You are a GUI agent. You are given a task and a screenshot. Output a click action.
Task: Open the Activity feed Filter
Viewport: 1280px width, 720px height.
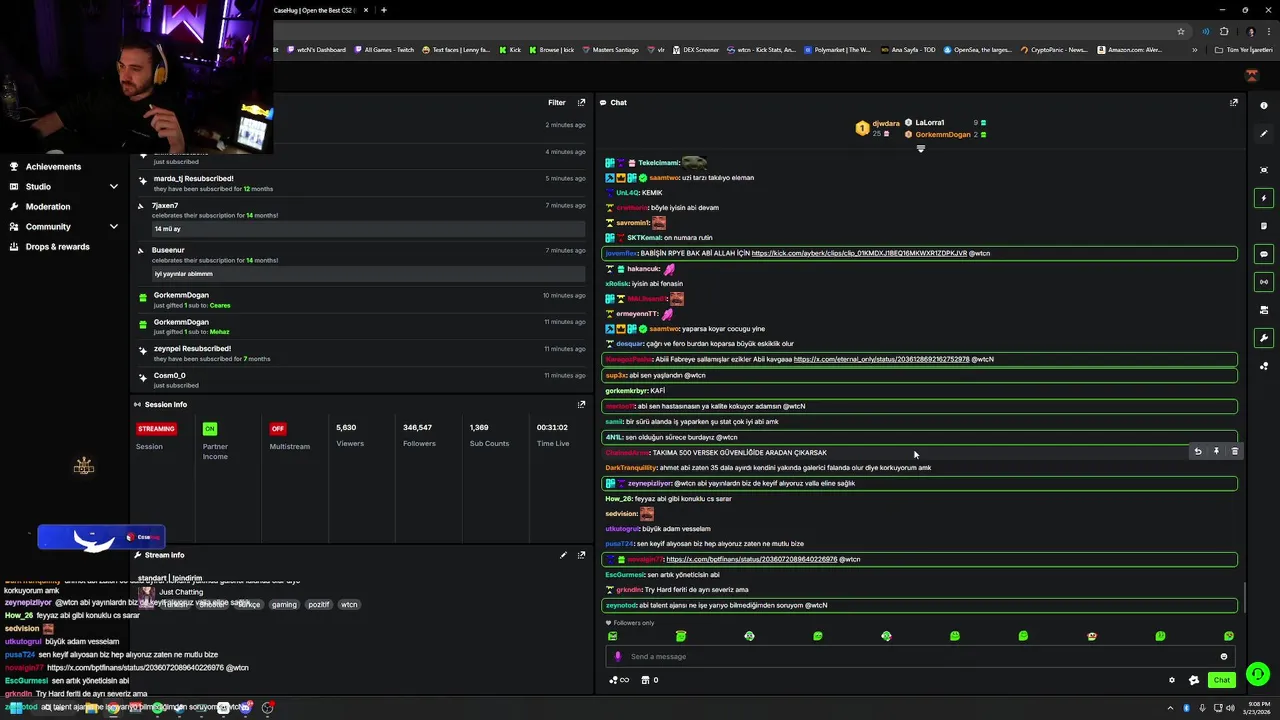point(557,102)
